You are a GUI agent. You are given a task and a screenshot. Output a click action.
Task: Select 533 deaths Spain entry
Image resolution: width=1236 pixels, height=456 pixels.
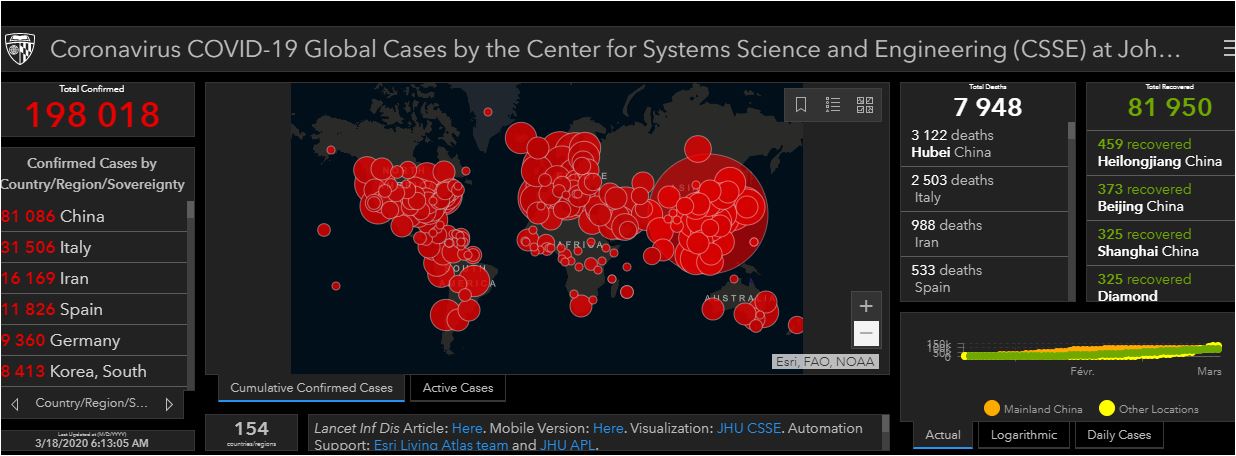pyautogui.click(x=985, y=278)
